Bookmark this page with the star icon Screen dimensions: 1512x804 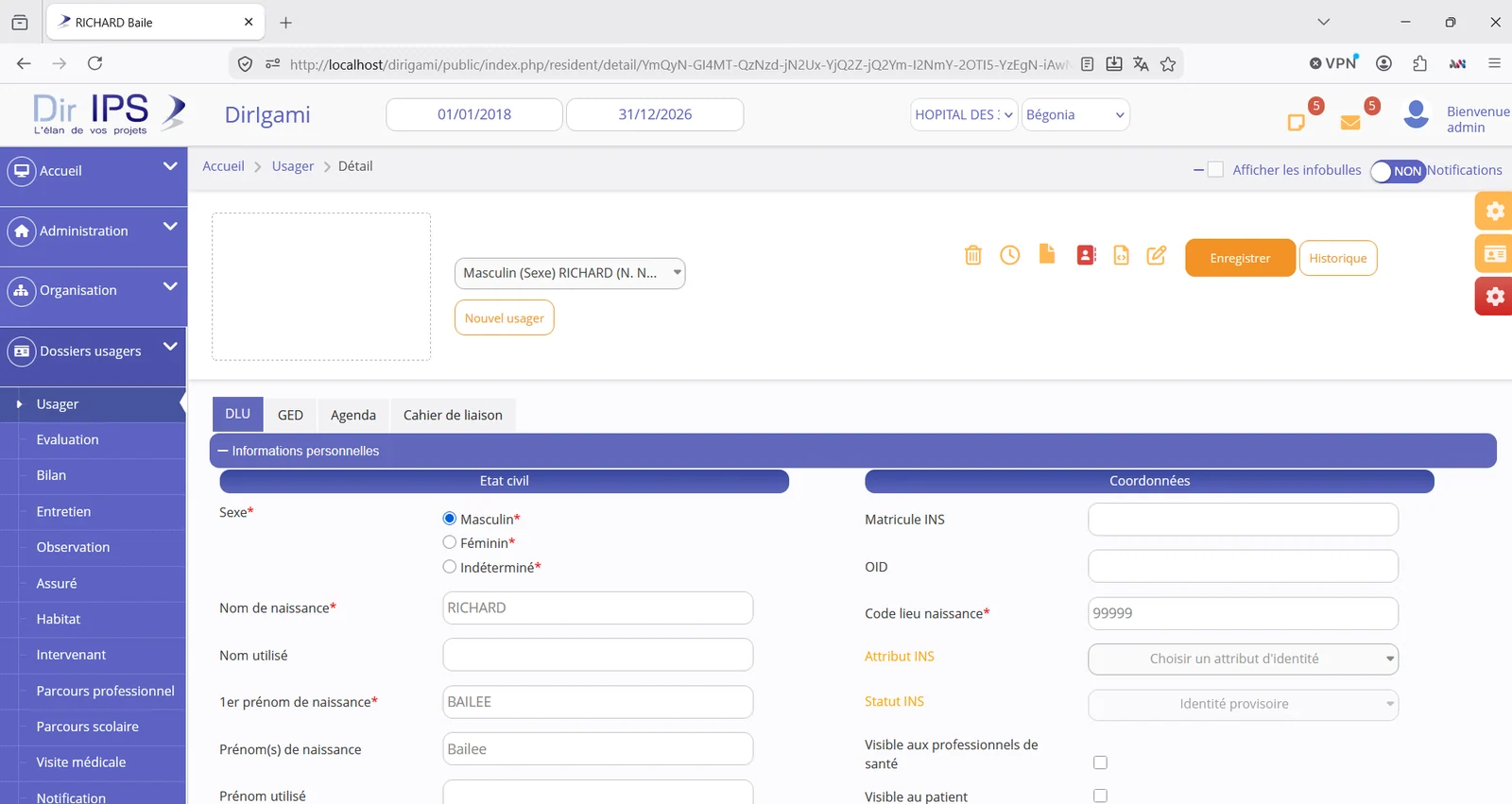pyautogui.click(x=1168, y=64)
